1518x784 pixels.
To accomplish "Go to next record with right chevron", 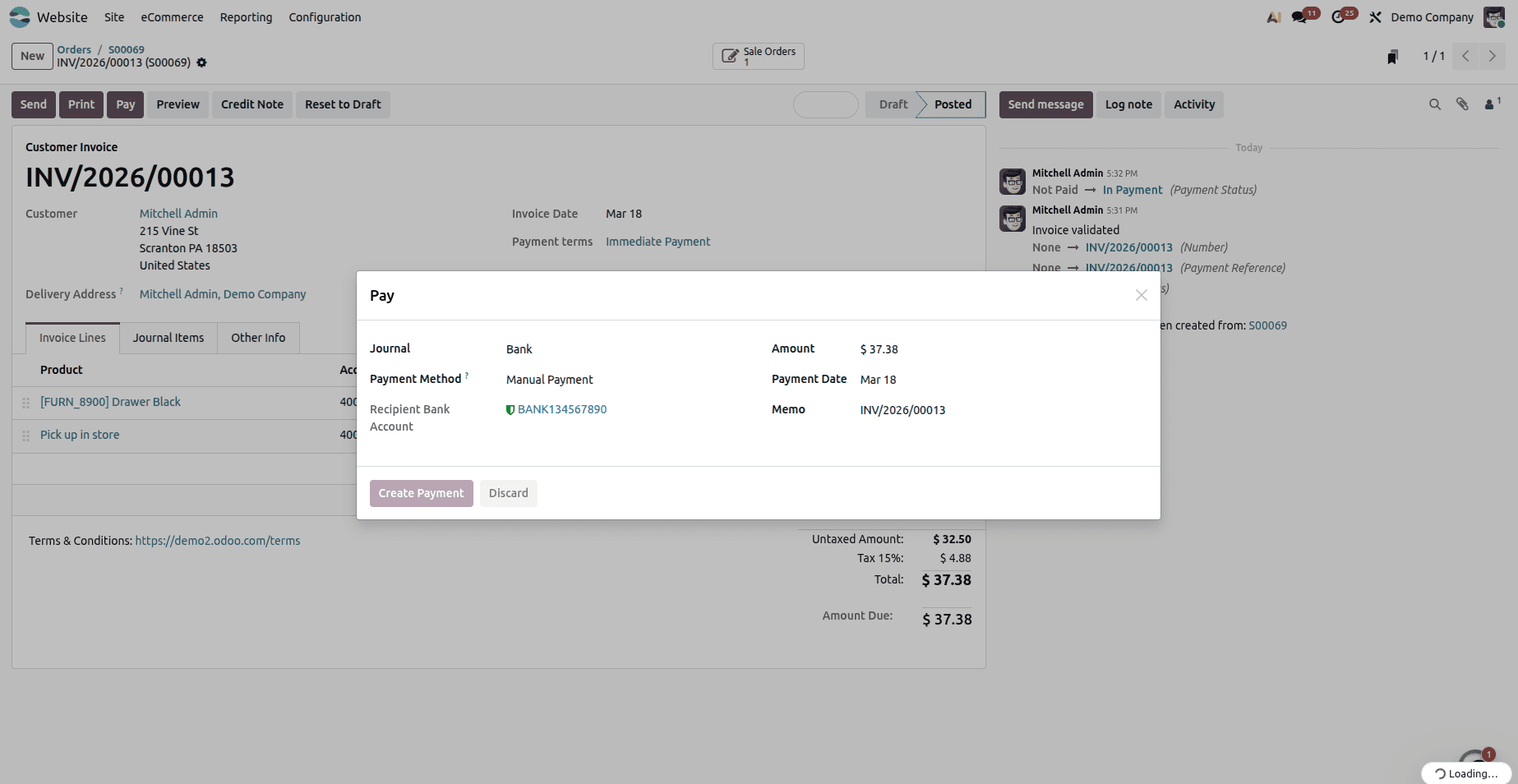I will (1493, 56).
